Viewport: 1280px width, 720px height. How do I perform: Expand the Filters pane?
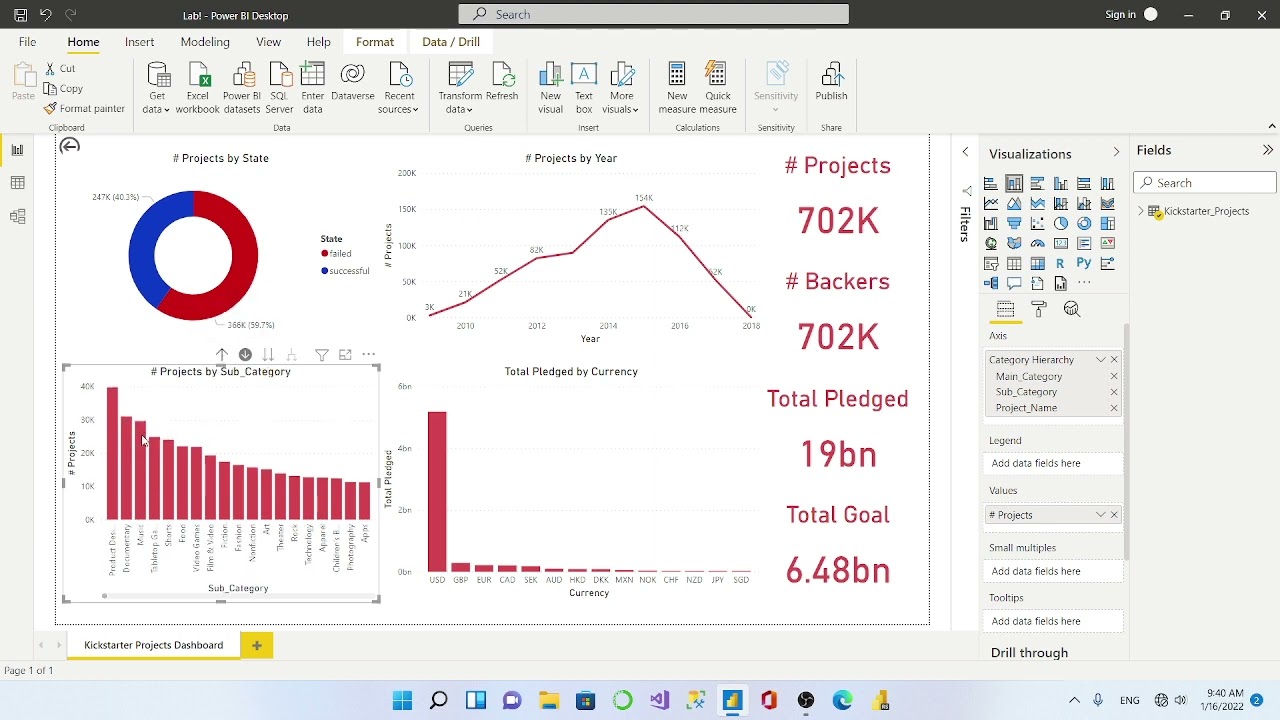[965, 152]
